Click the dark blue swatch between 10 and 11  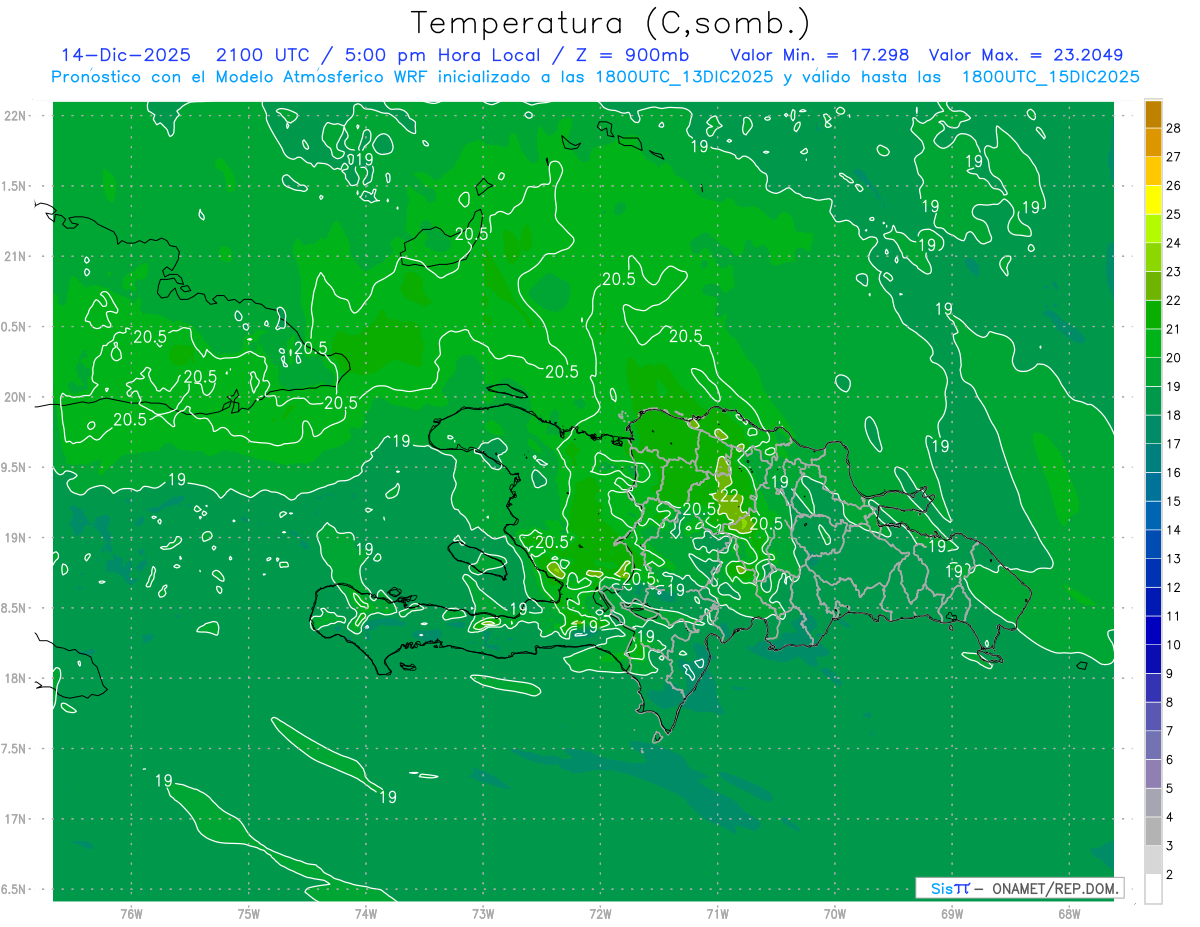click(1153, 630)
